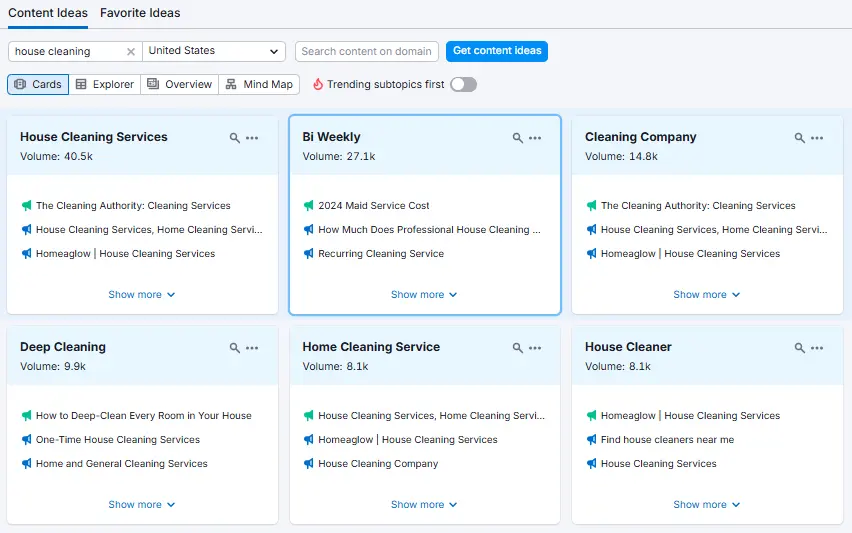Viewport: 852px width, 533px height.
Task: Expand Show more in House Cleaning Services card
Action: tap(142, 295)
